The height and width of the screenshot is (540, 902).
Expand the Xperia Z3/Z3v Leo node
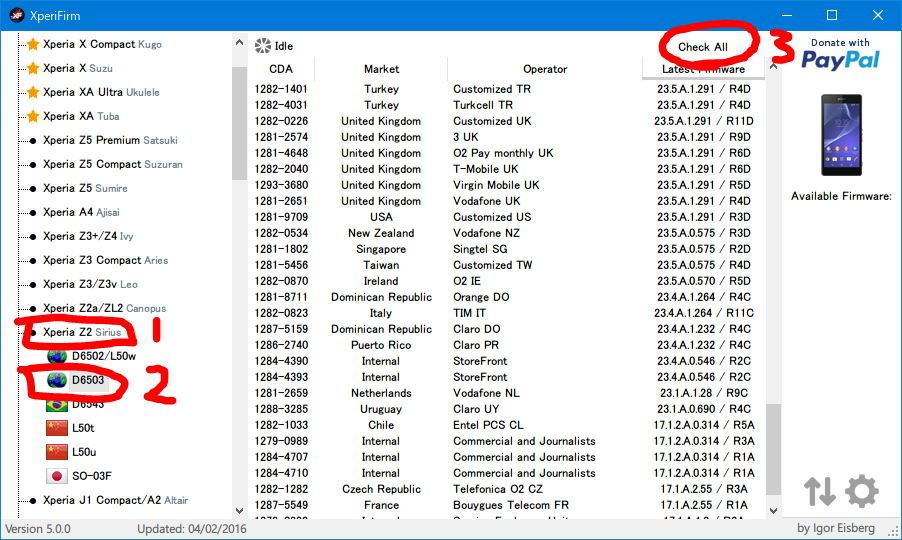(x=90, y=285)
